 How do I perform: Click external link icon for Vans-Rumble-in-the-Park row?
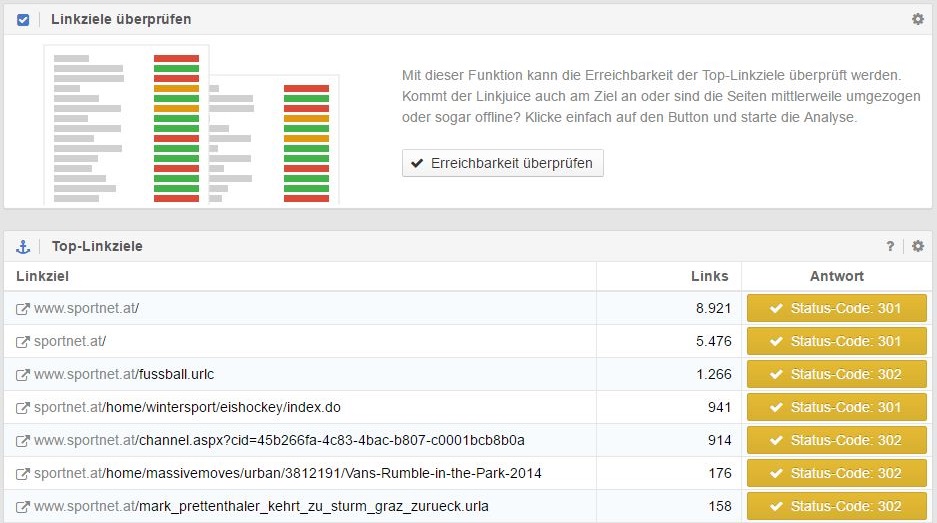coord(23,474)
